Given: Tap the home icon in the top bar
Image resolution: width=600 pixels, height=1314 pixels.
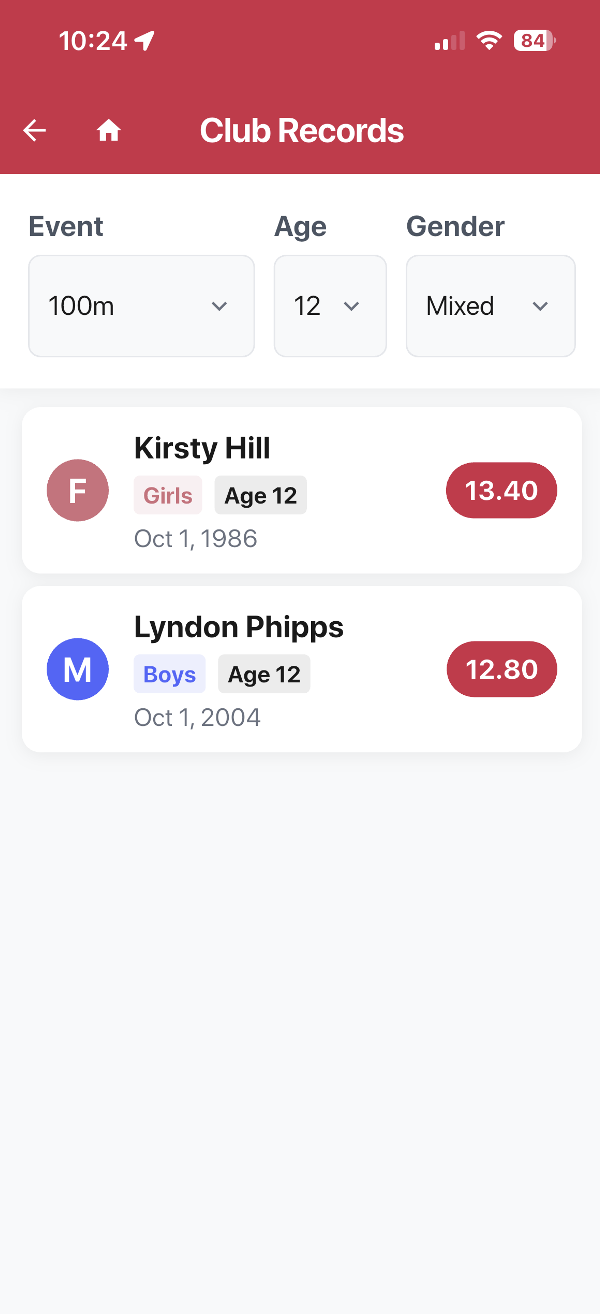Looking at the screenshot, I should (x=108, y=130).
